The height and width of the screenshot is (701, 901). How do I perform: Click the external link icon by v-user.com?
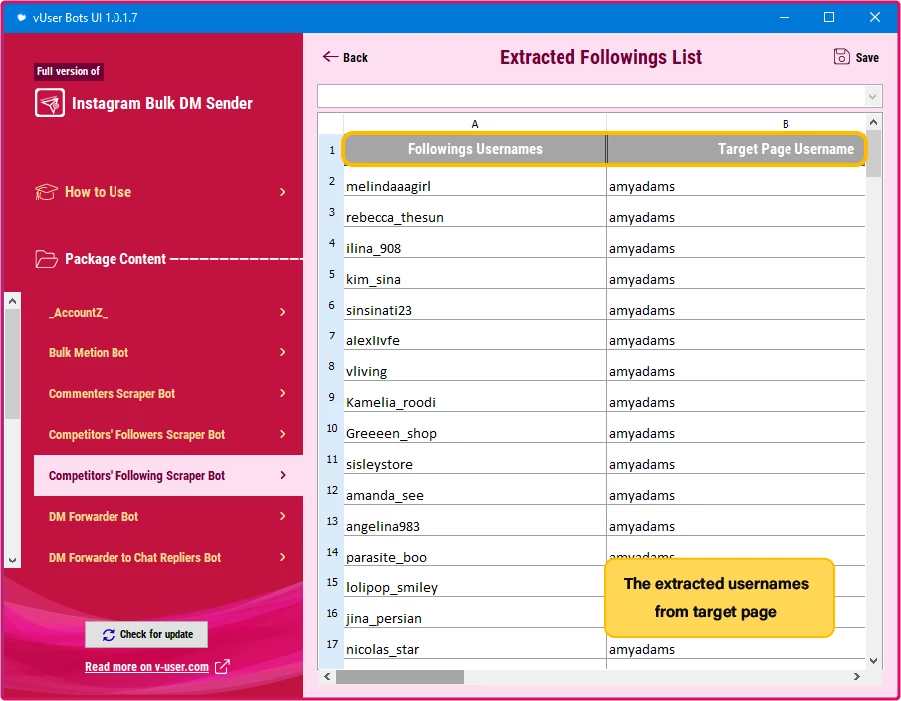222,667
